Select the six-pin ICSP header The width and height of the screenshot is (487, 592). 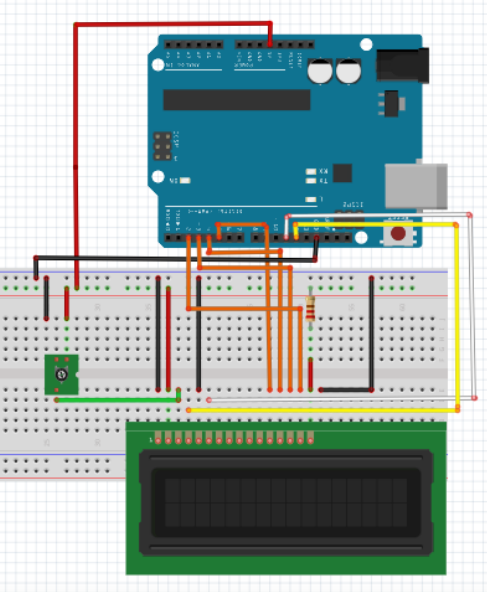(162, 146)
